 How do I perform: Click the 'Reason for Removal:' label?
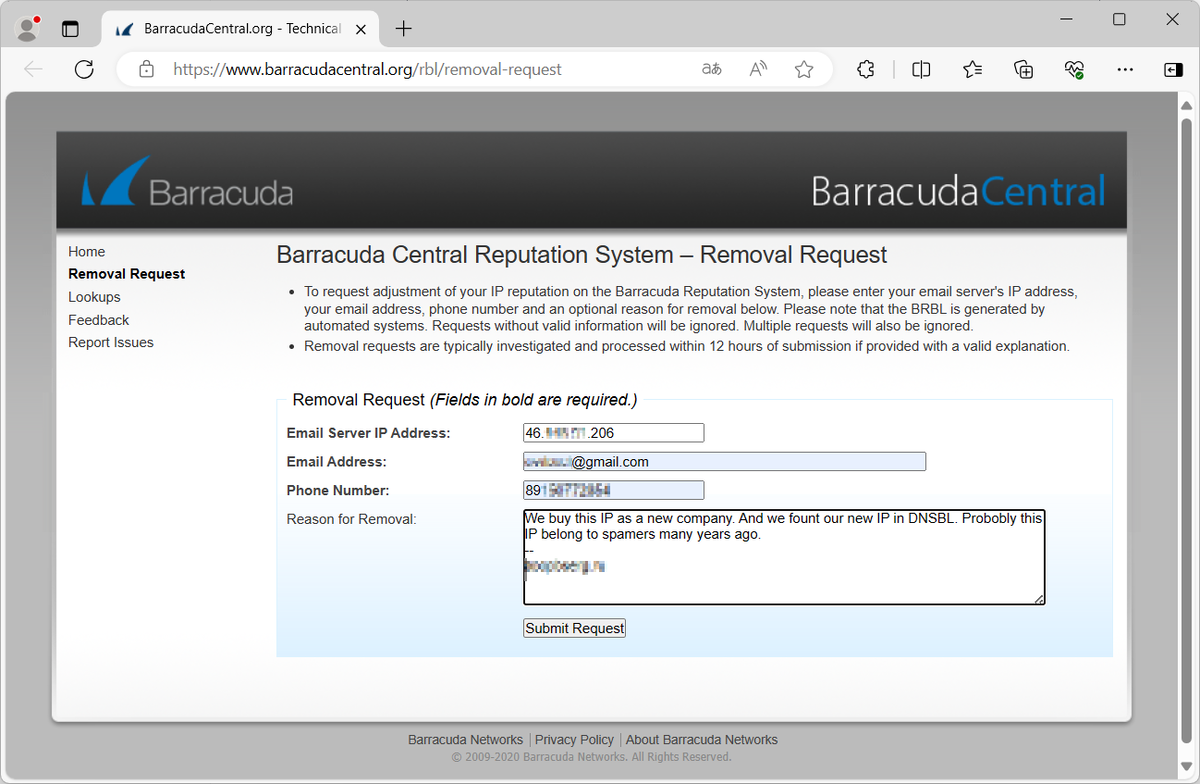(351, 519)
